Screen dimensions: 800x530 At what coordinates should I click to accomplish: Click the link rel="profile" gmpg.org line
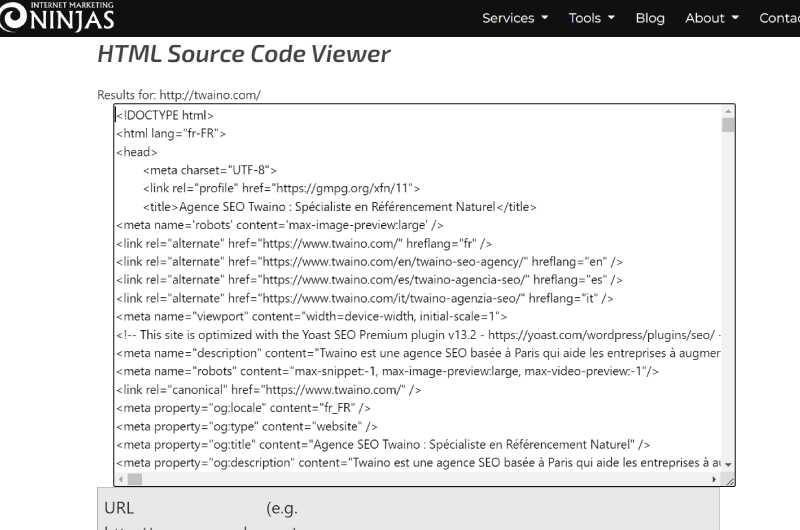click(281, 188)
